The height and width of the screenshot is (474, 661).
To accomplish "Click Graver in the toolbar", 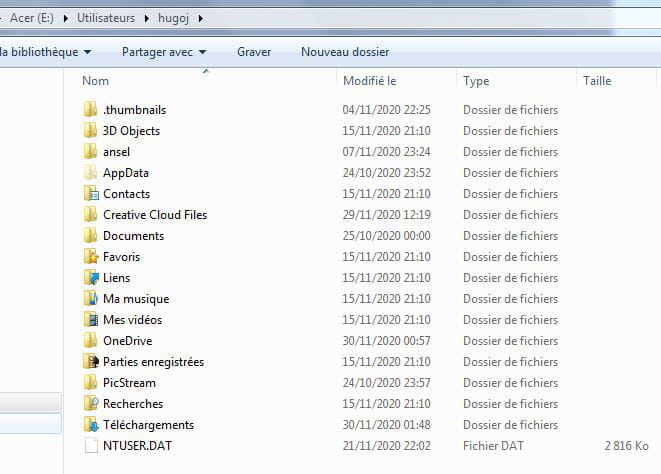I will point(254,52).
